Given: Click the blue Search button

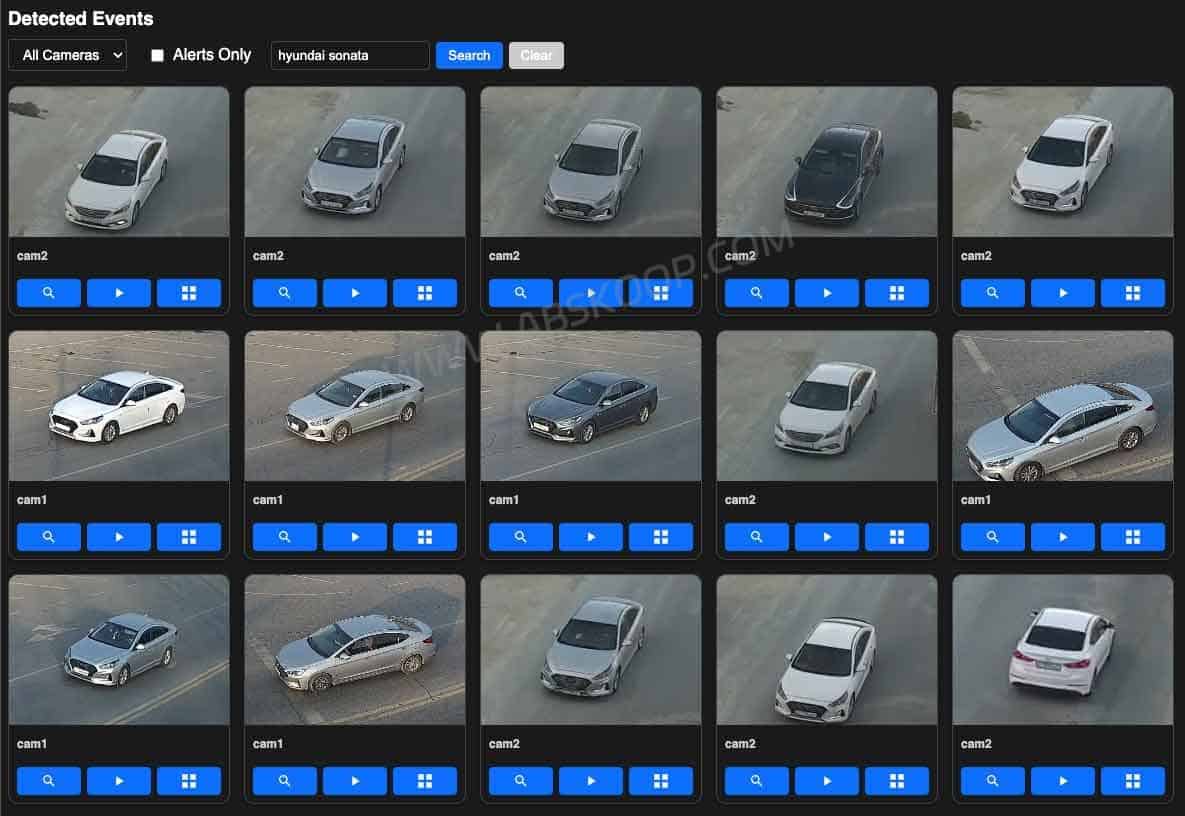Looking at the screenshot, I should 469,55.
